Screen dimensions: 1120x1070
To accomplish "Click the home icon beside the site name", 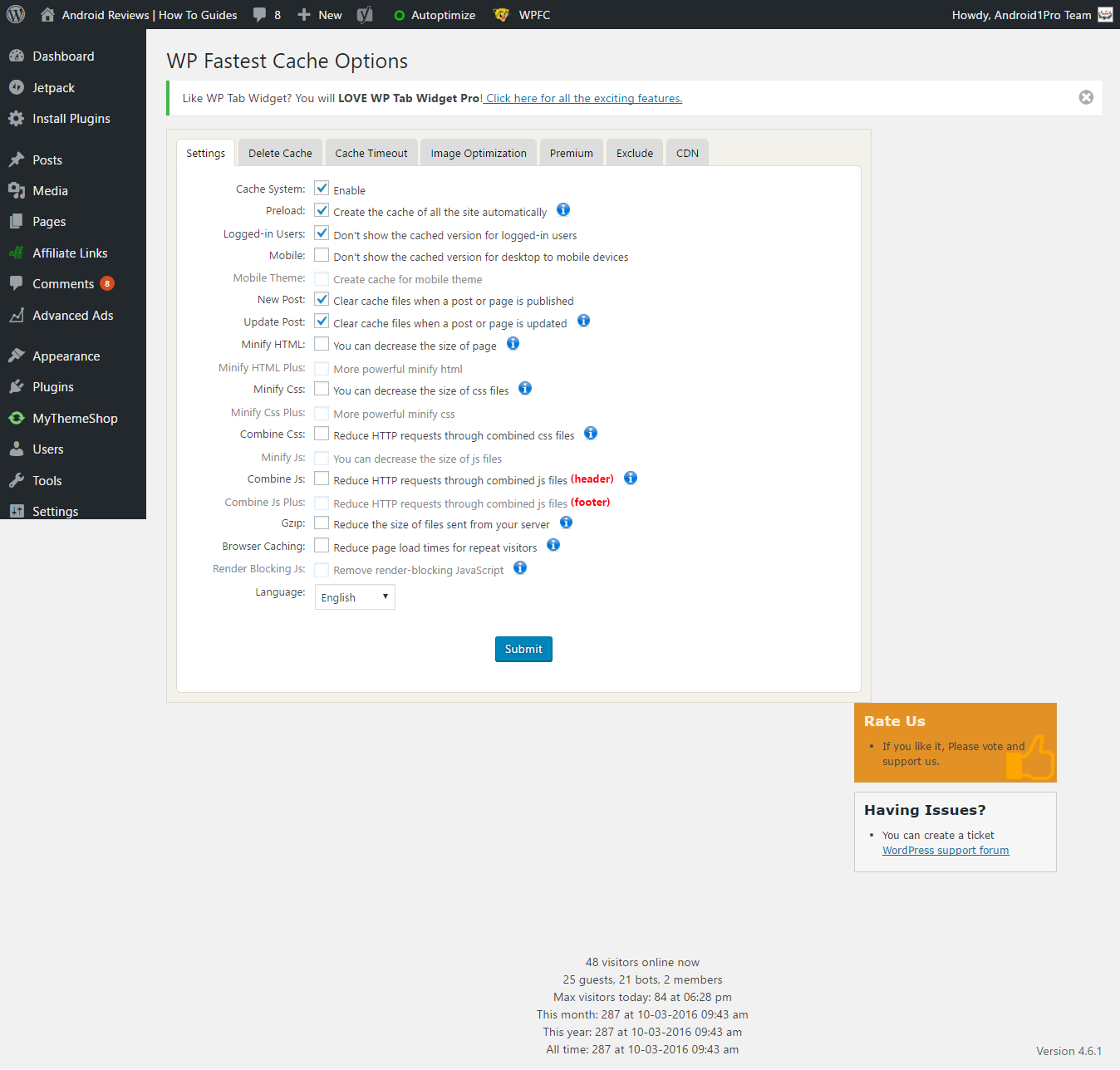I will click(x=47, y=15).
